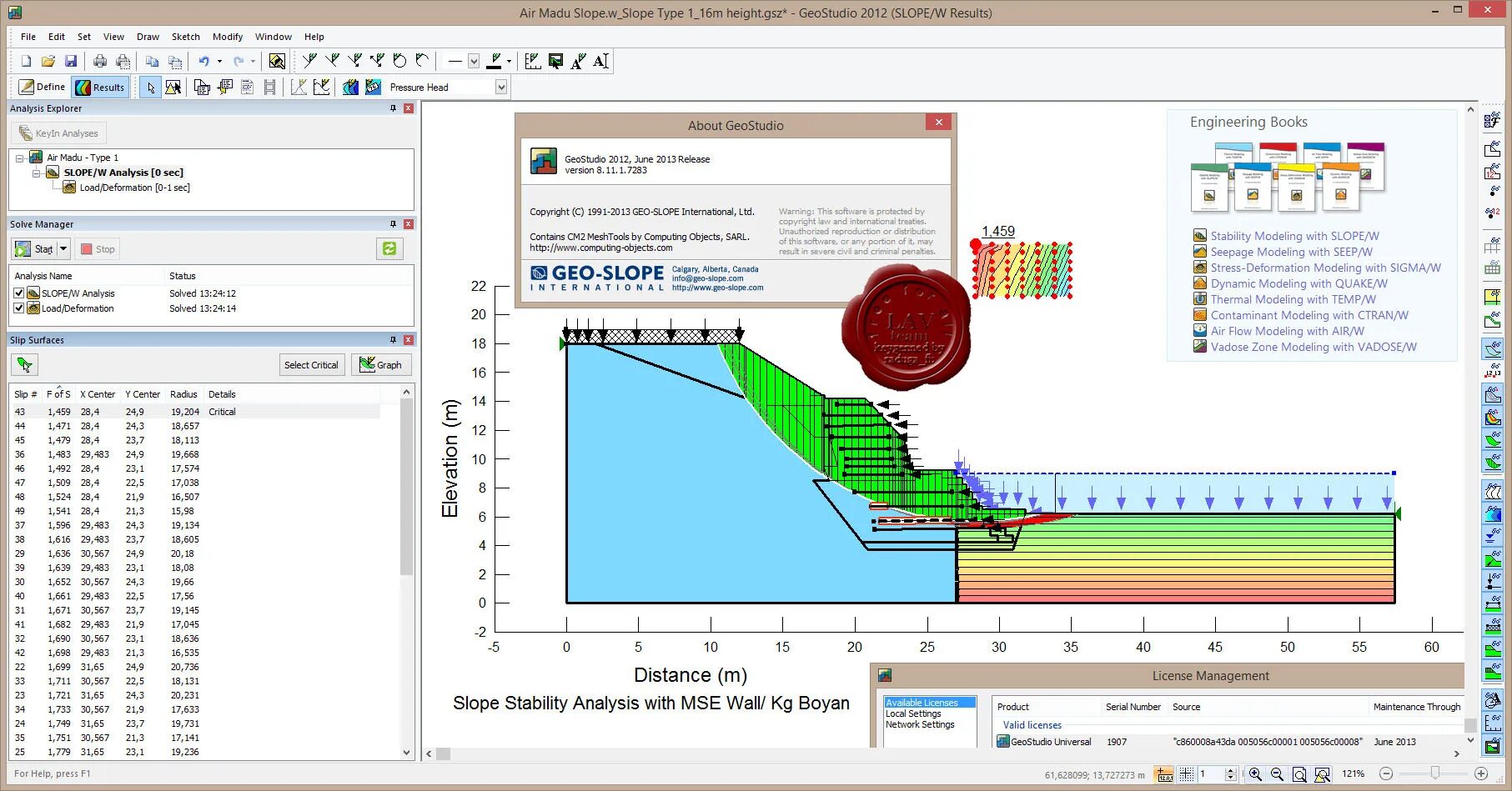Select the sketch arc tool

tap(422, 61)
